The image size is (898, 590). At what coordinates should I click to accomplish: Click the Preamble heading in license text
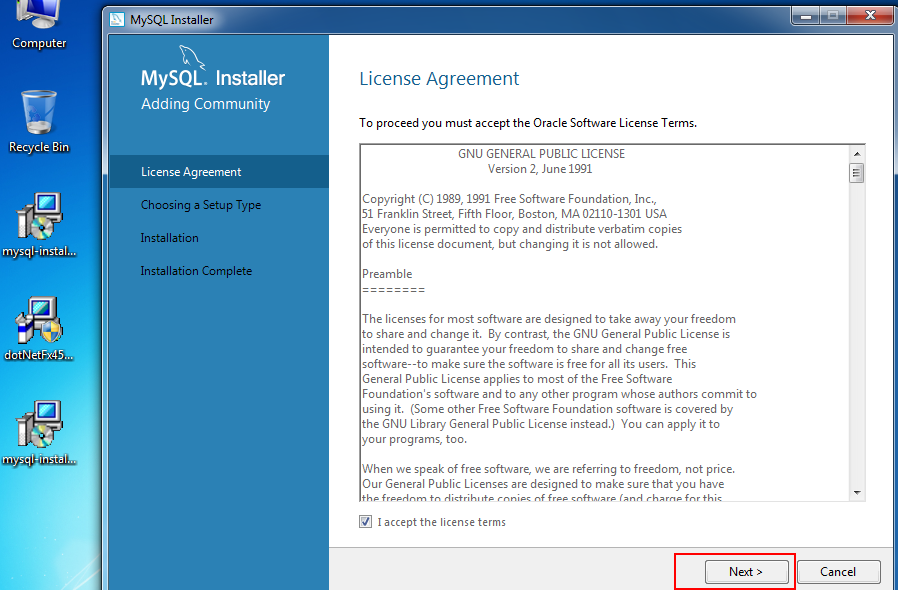[387, 274]
